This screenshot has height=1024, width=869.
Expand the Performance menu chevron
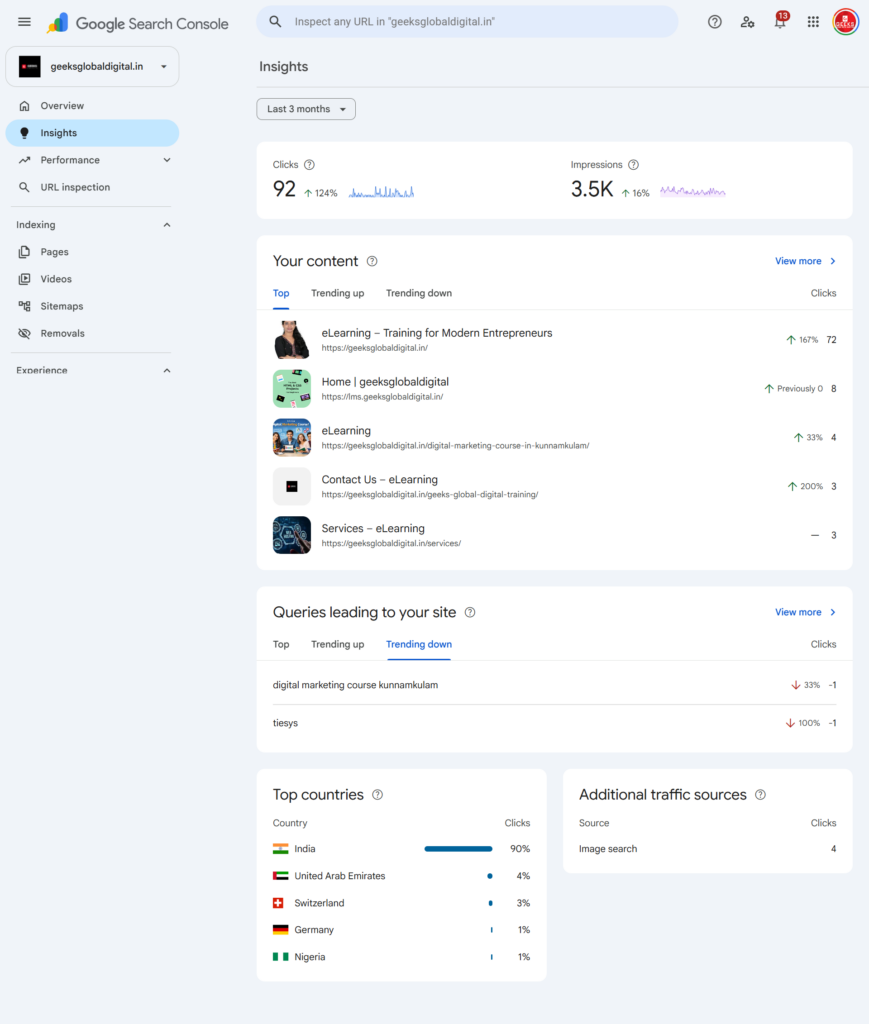pos(167,160)
